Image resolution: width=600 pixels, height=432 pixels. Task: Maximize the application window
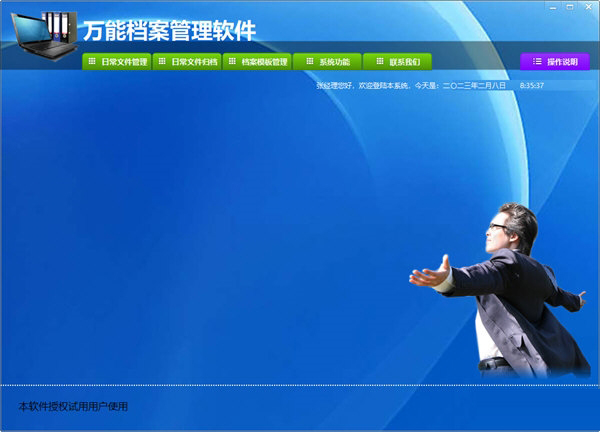point(570,7)
